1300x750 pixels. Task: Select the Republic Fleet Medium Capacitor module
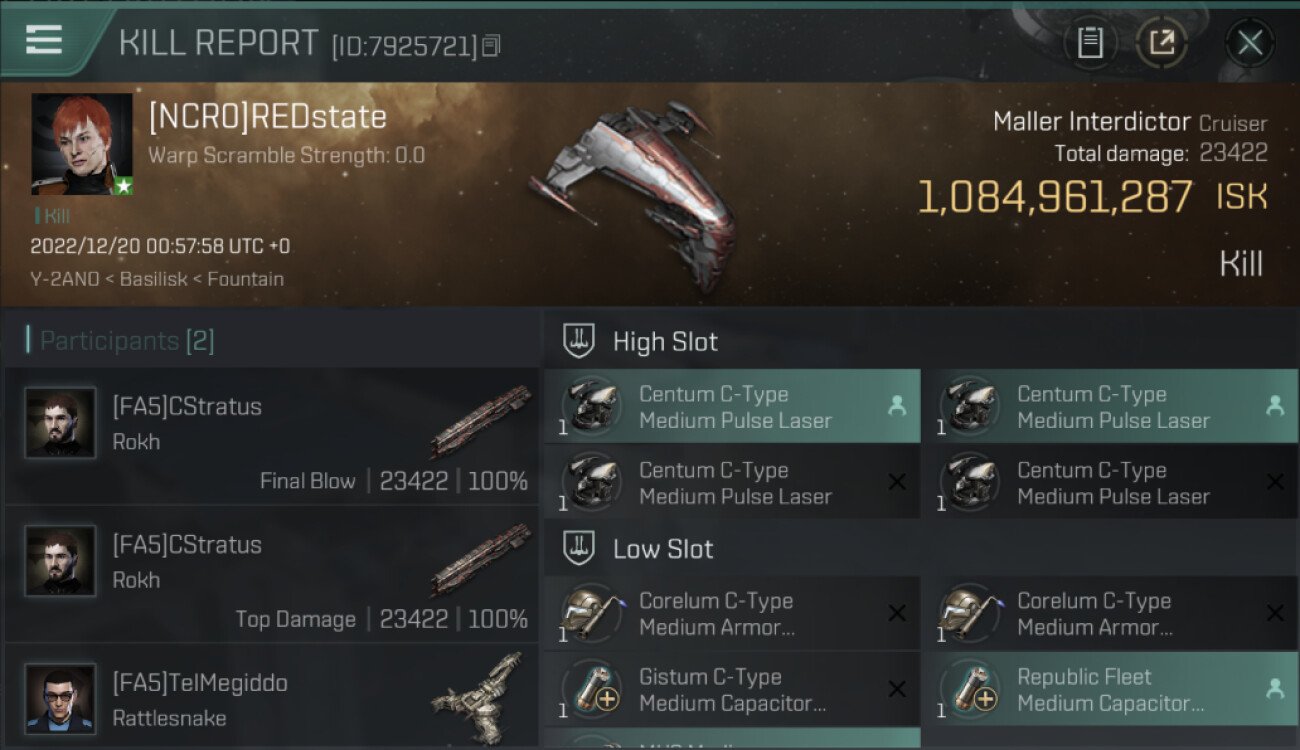coord(1109,689)
